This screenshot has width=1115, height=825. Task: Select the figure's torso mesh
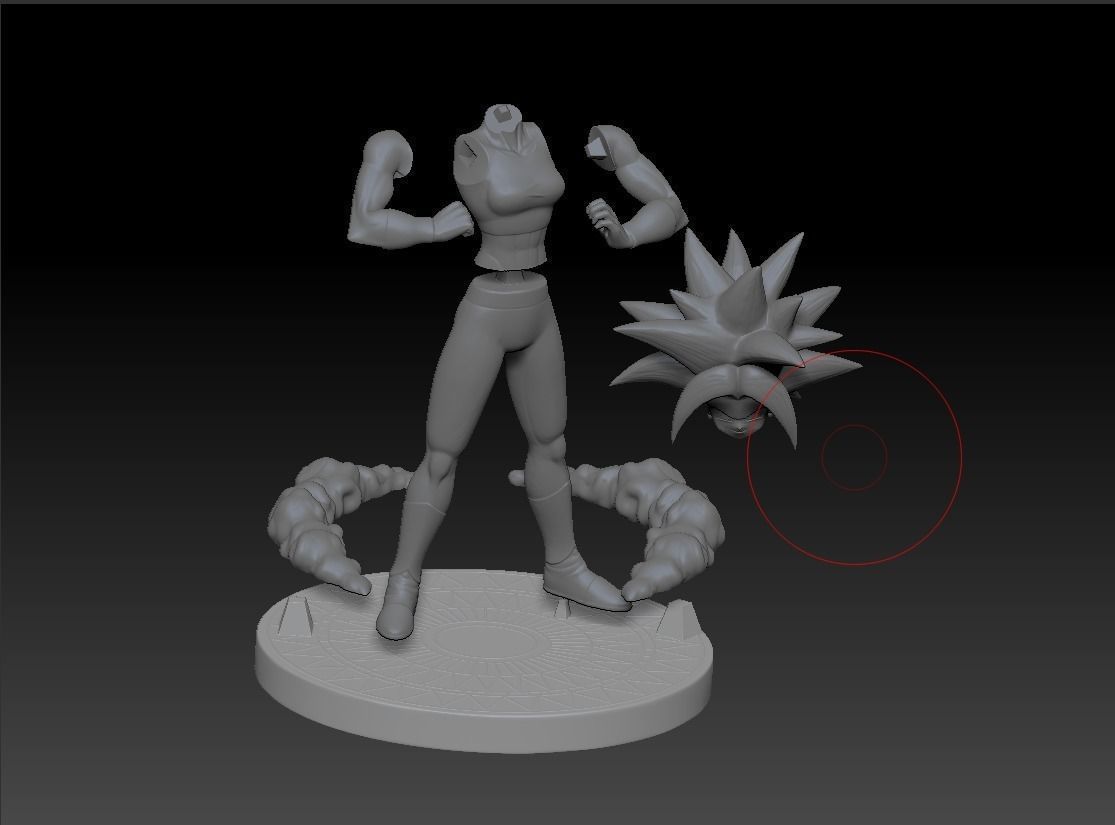click(x=505, y=200)
